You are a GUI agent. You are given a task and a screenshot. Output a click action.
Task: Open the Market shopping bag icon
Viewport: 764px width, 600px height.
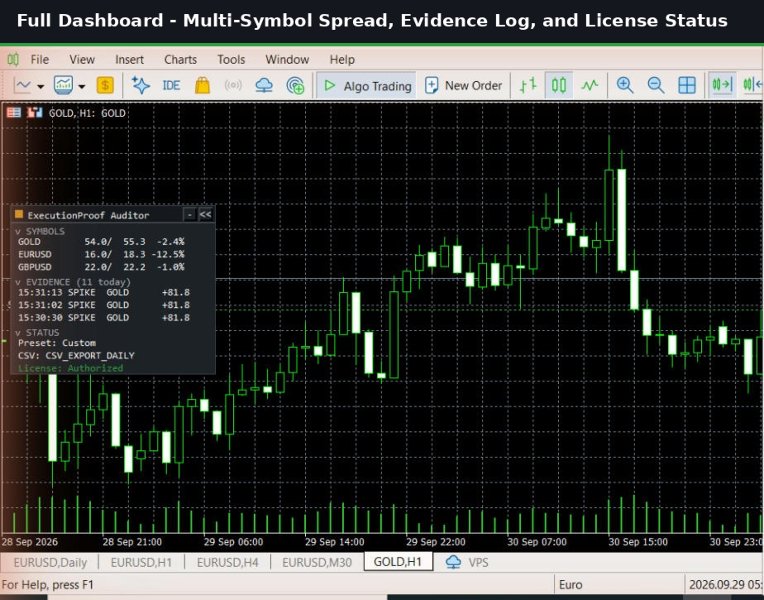[x=202, y=85]
